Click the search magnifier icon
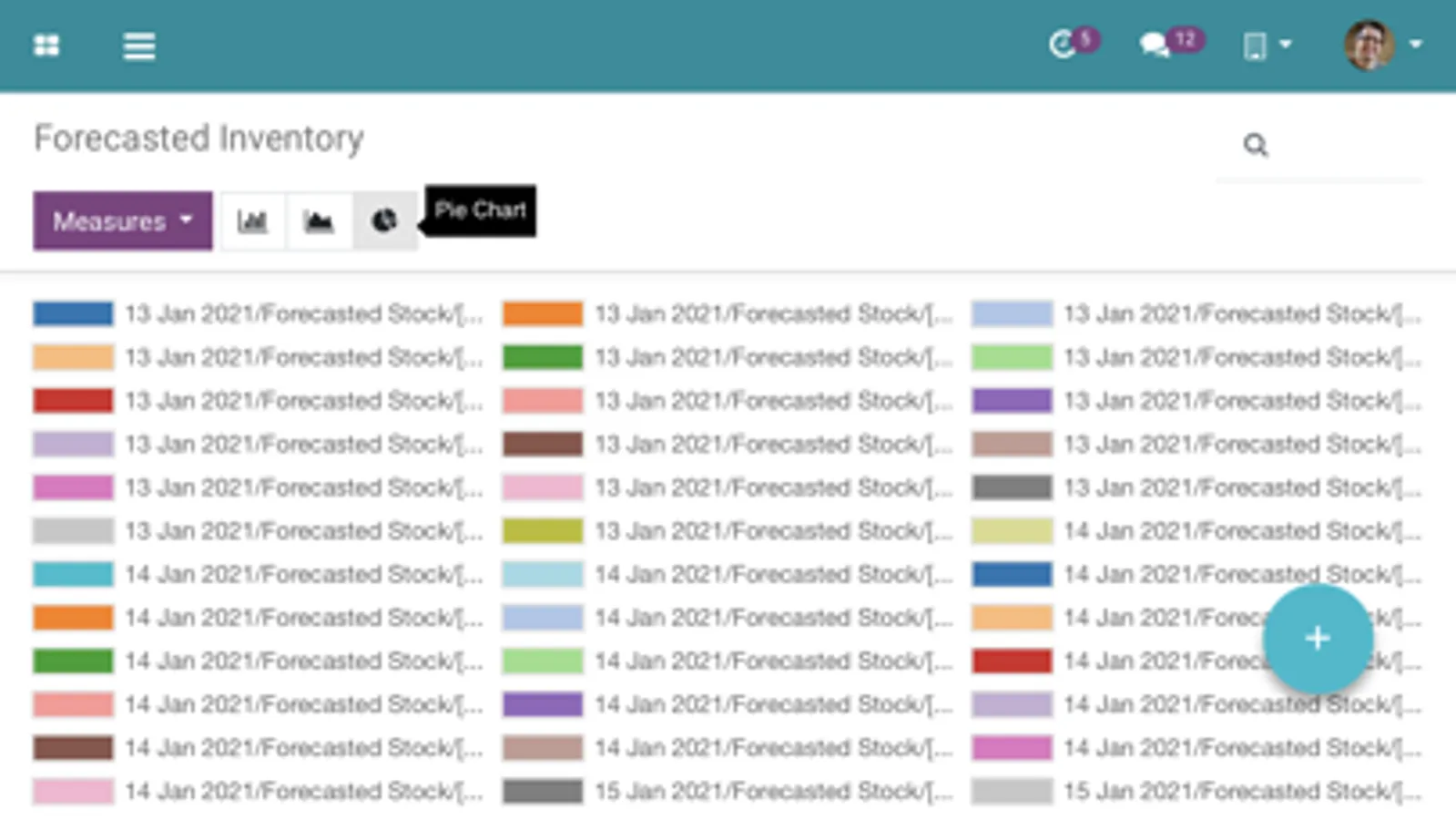 tap(1256, 145)
